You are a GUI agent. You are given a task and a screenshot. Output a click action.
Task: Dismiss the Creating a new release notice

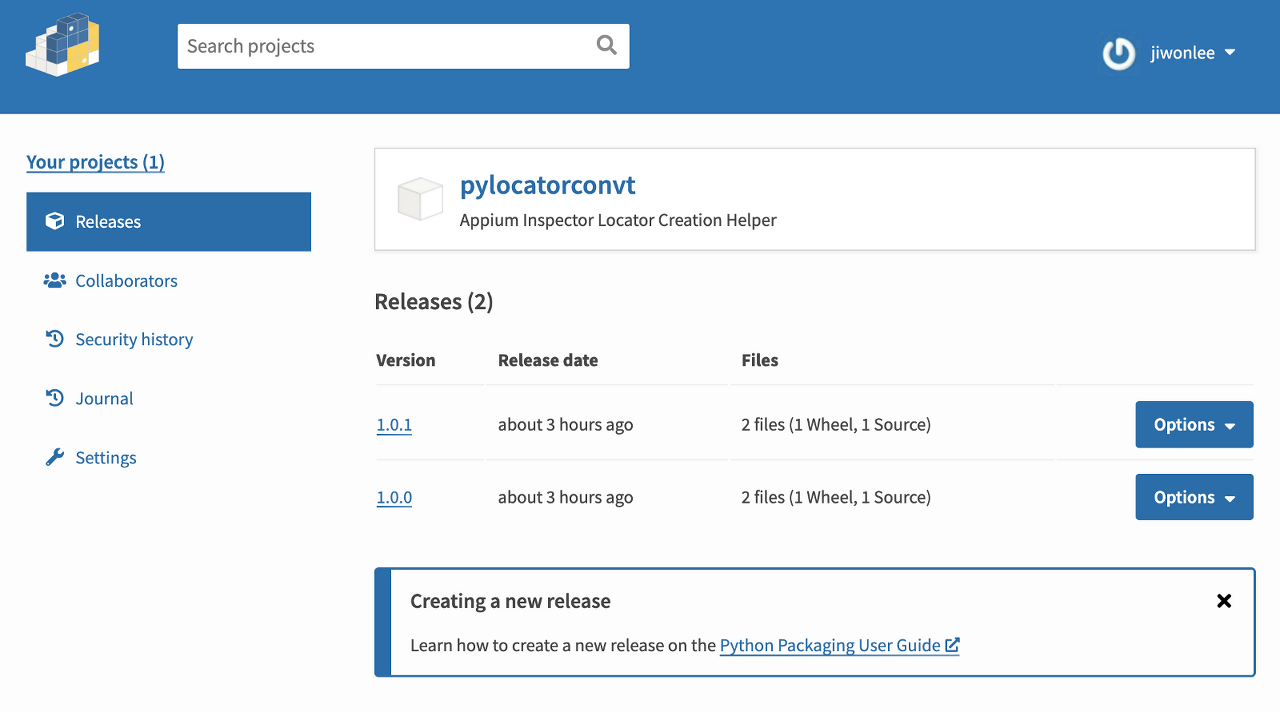(x=1224, y=601)
